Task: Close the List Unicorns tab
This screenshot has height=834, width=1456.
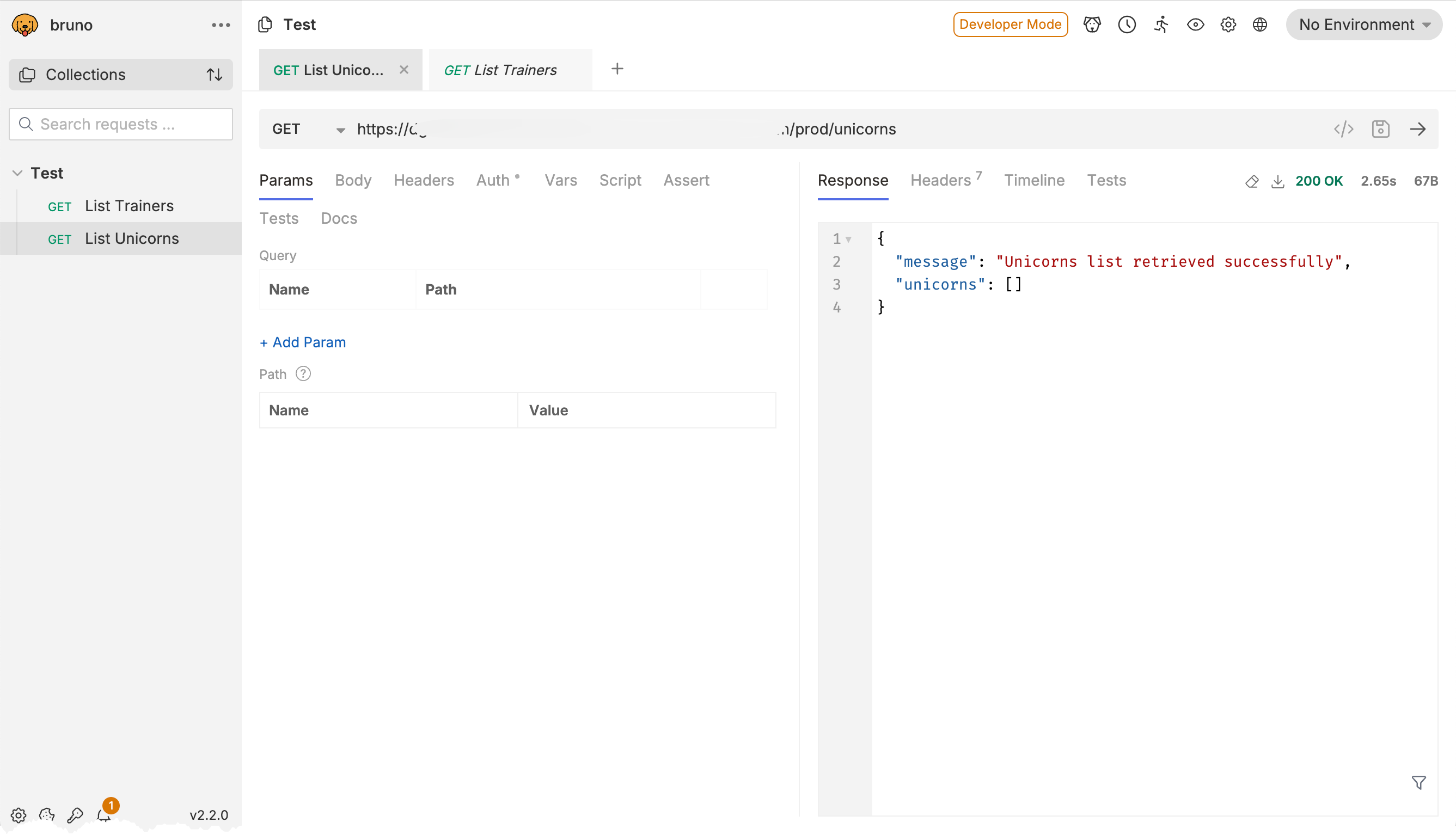Action: [x=404, y=69]
